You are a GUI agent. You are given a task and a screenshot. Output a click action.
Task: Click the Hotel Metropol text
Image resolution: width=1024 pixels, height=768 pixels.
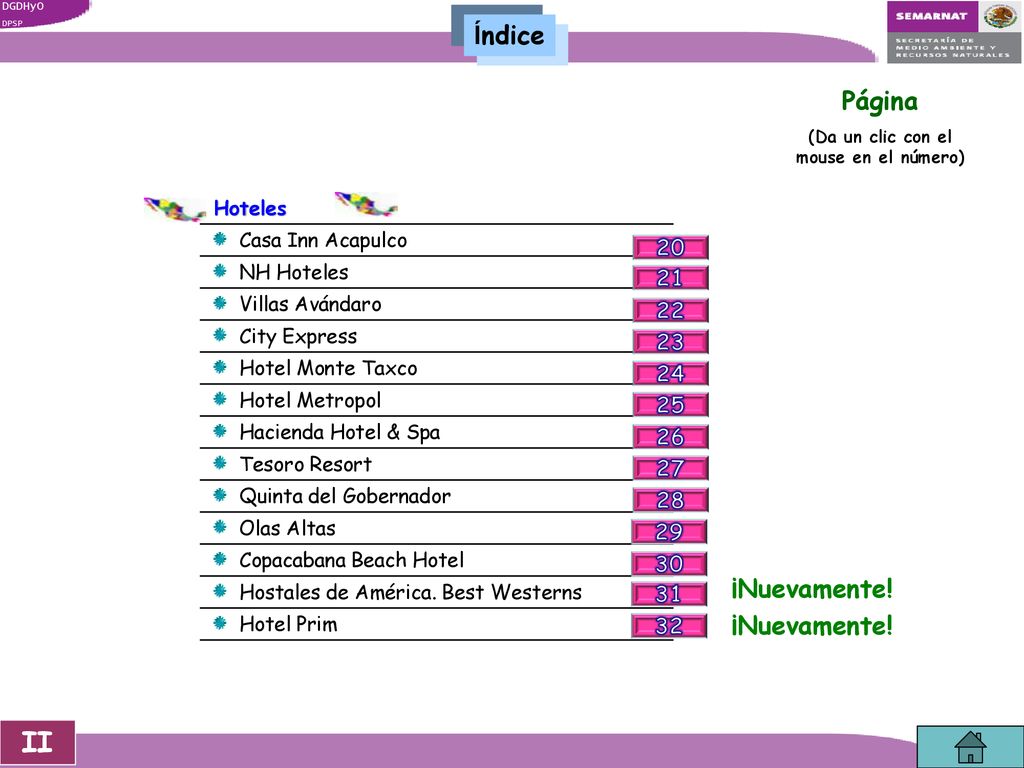tap(310, 400)
